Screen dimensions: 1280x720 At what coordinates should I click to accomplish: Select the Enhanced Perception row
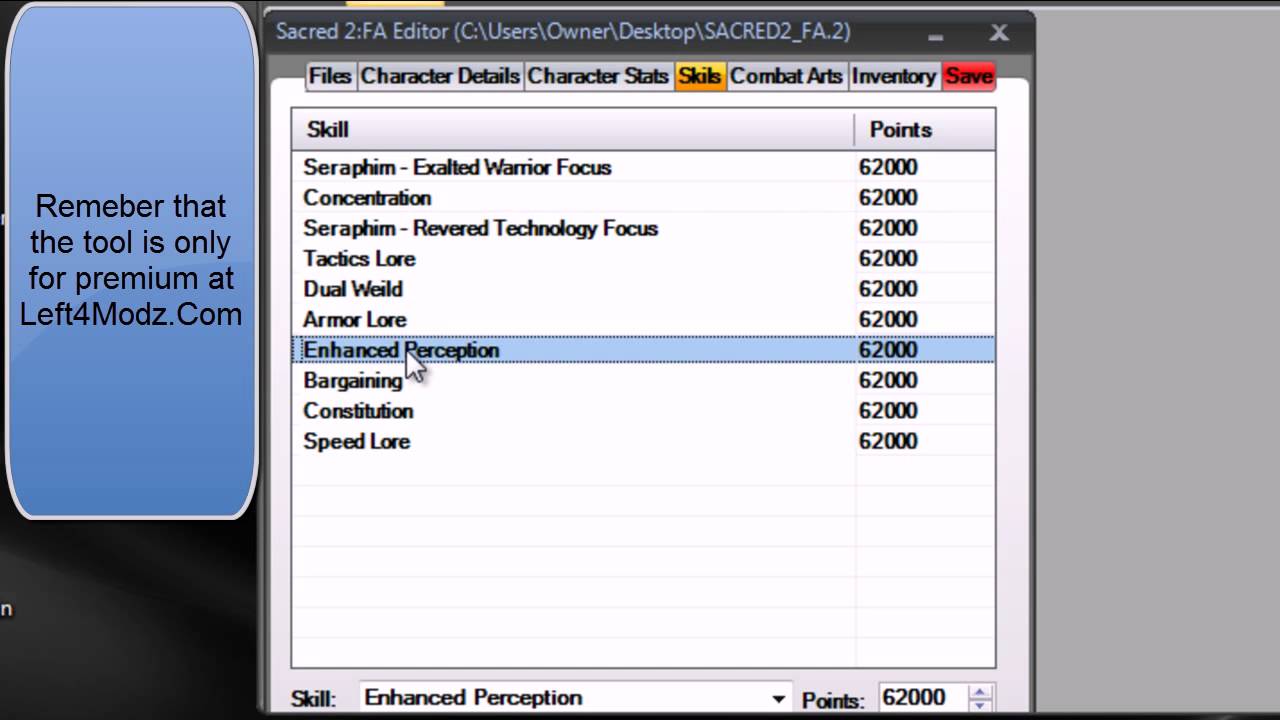[643, 350]
